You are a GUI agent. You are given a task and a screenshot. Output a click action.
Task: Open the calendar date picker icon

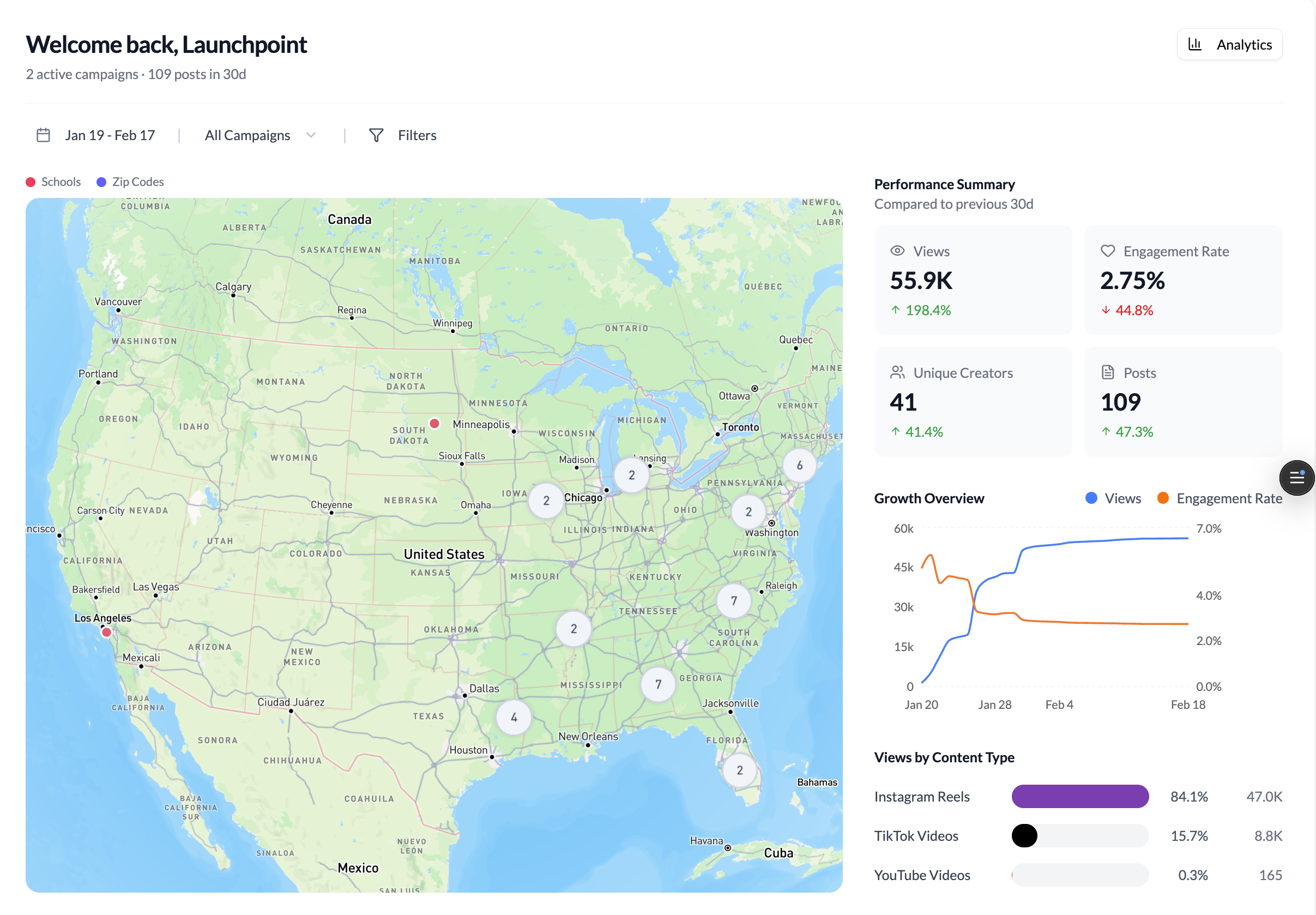(43, 135)
